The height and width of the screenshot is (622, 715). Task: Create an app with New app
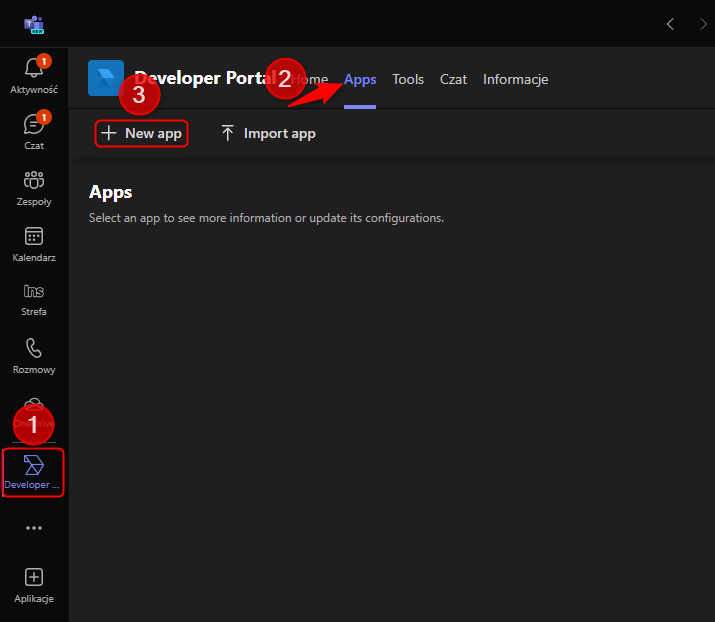click(x=142, y=133)
